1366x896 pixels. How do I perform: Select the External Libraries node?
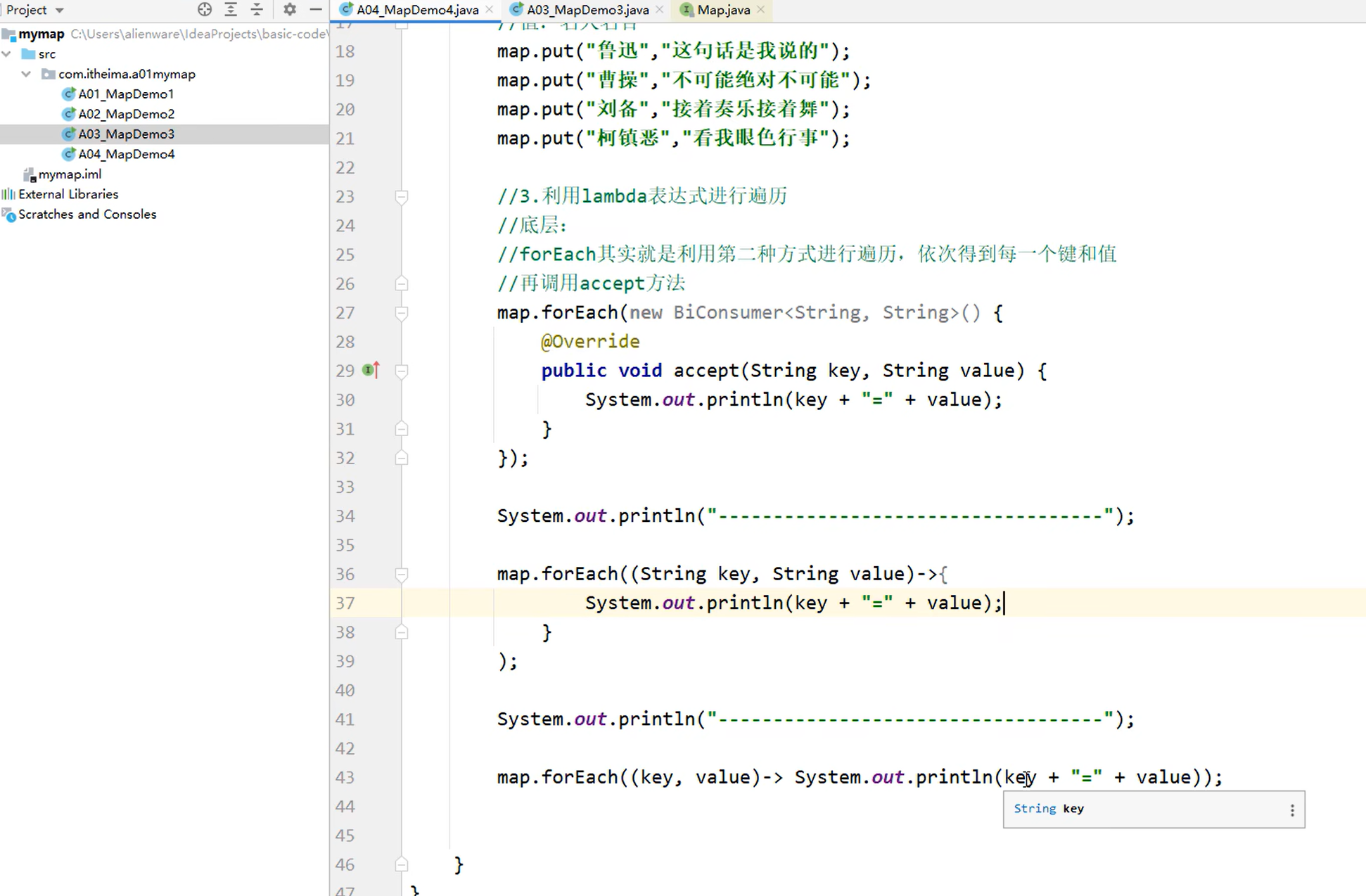coord(68,194)
